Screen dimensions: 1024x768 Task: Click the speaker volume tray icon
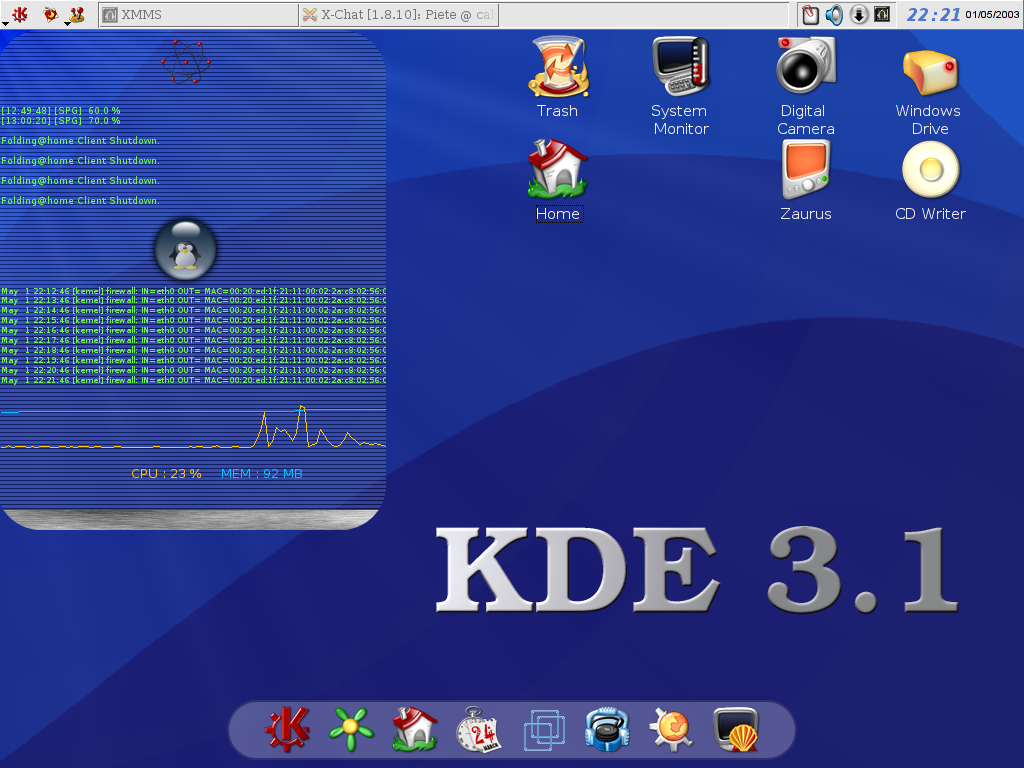tap(834, 14)
